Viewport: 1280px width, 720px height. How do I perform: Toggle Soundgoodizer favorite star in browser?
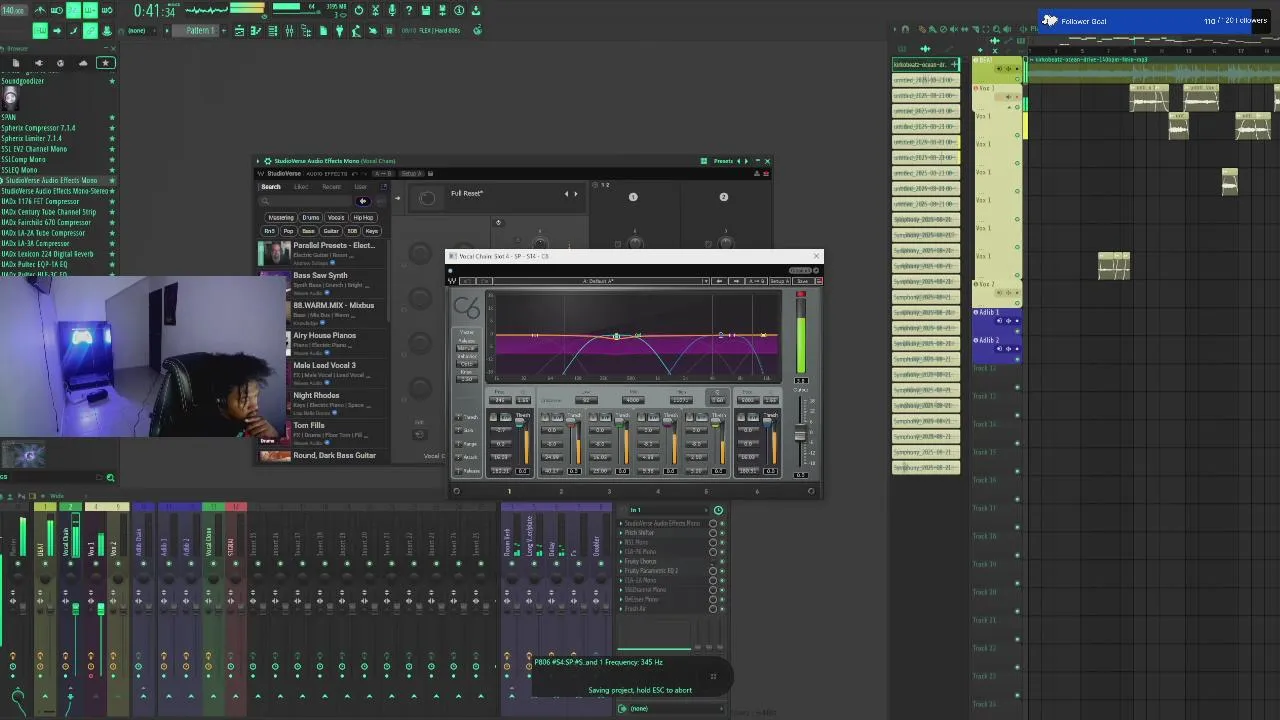(x=111, y=81)
